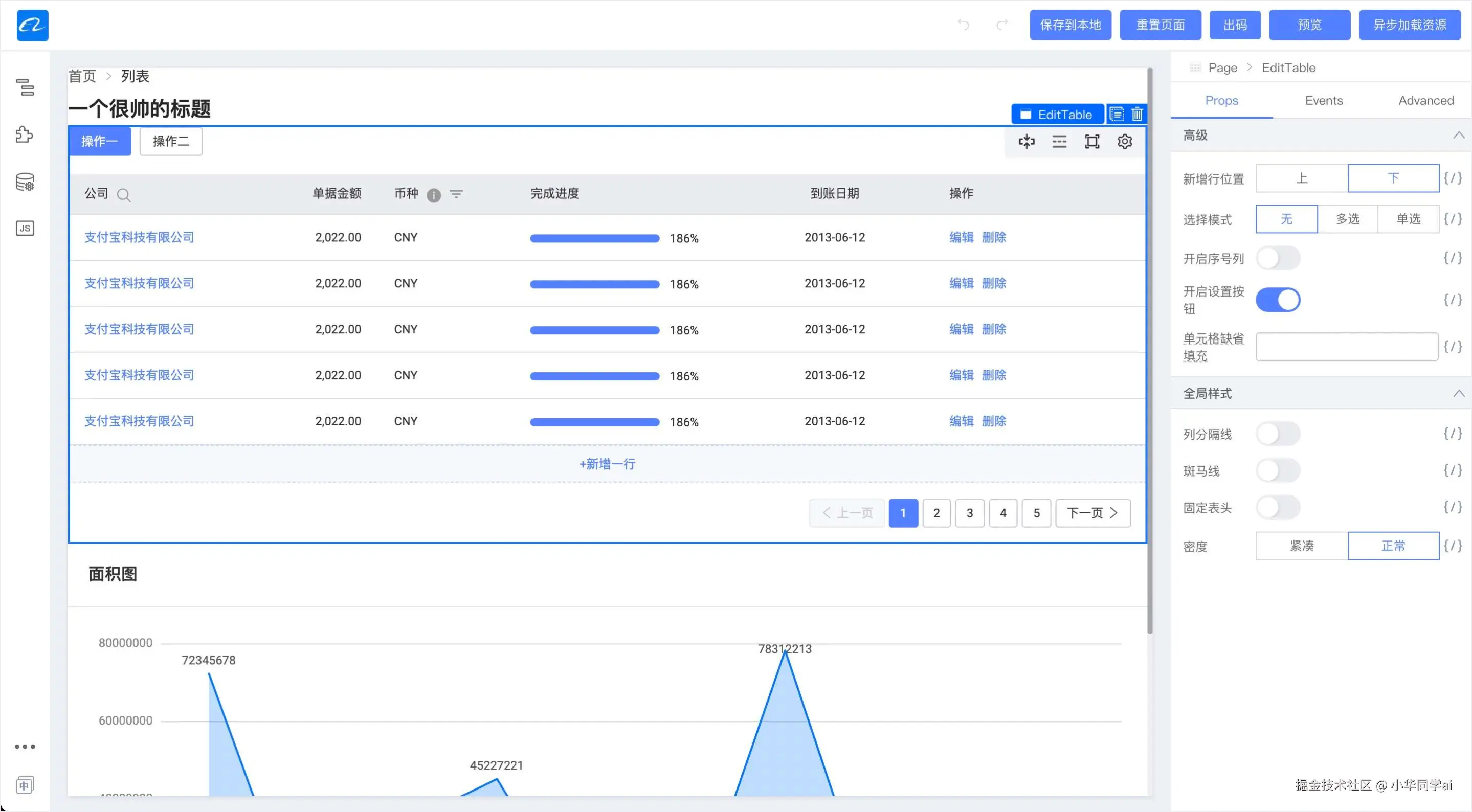Click the filter icon beside 币种 header
The image size is (1472, 812).
[x=456, y=194]
